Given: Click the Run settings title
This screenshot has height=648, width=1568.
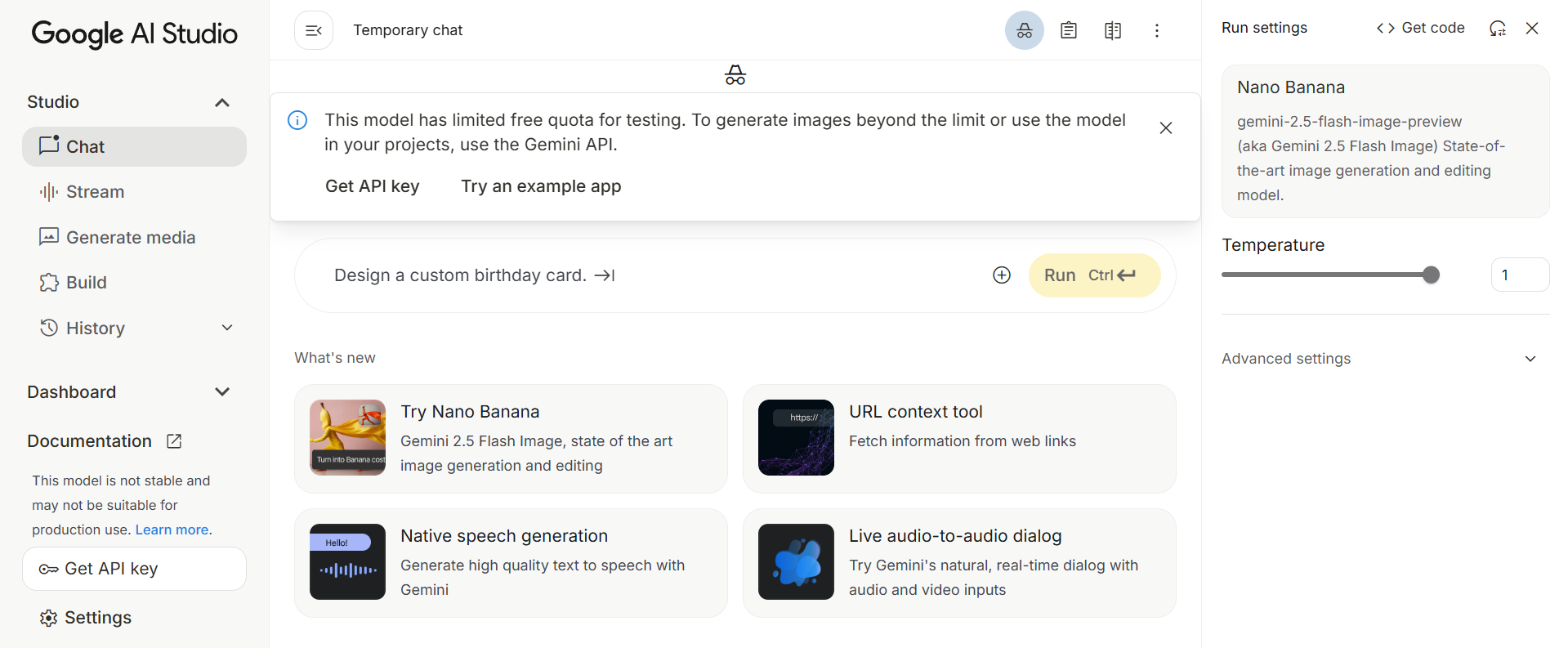Looking at the screenshot, I should pyautogui.click(x=1264, y=28).
